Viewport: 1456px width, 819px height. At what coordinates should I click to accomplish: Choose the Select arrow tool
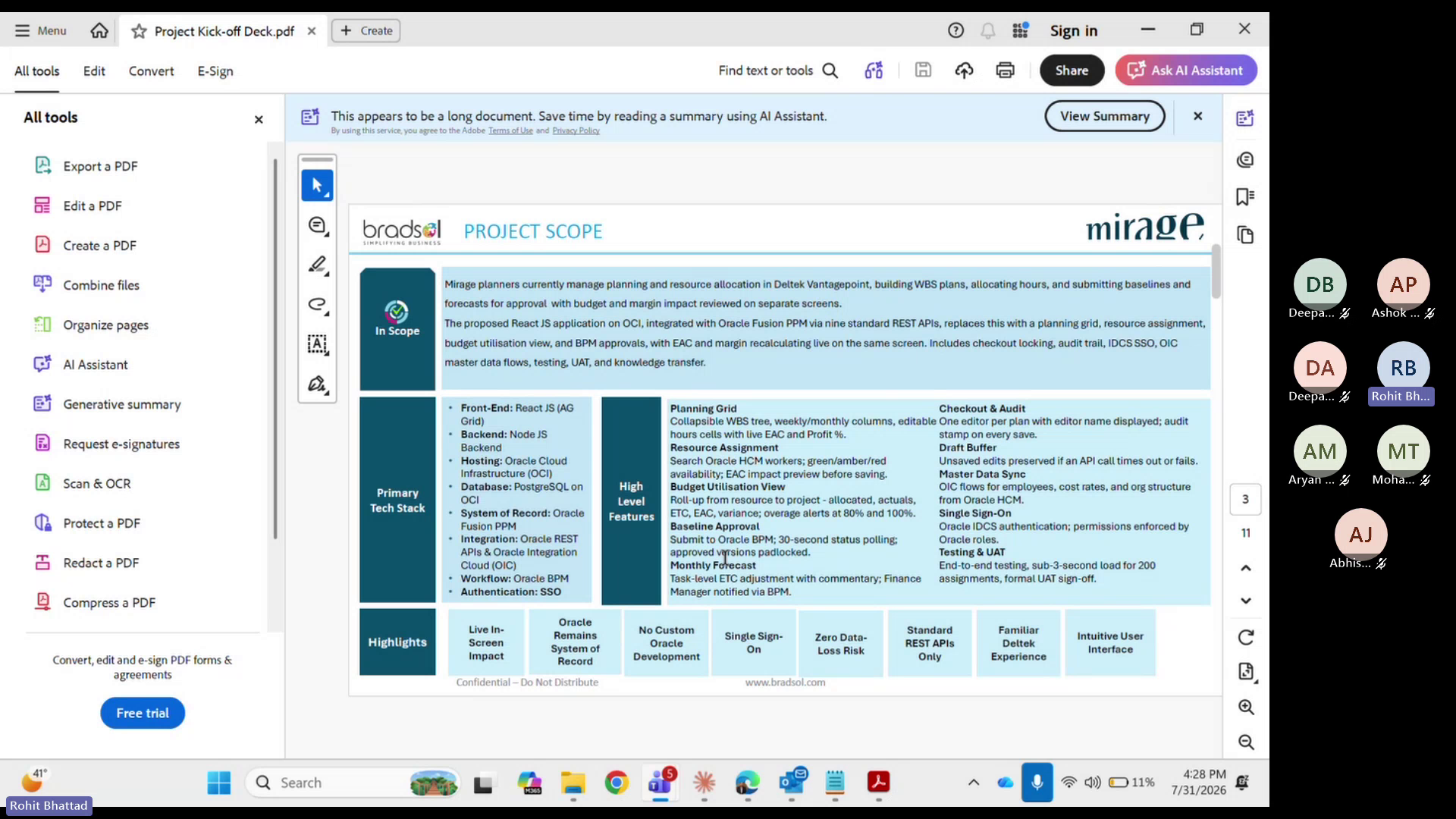[x=317, y=186]
